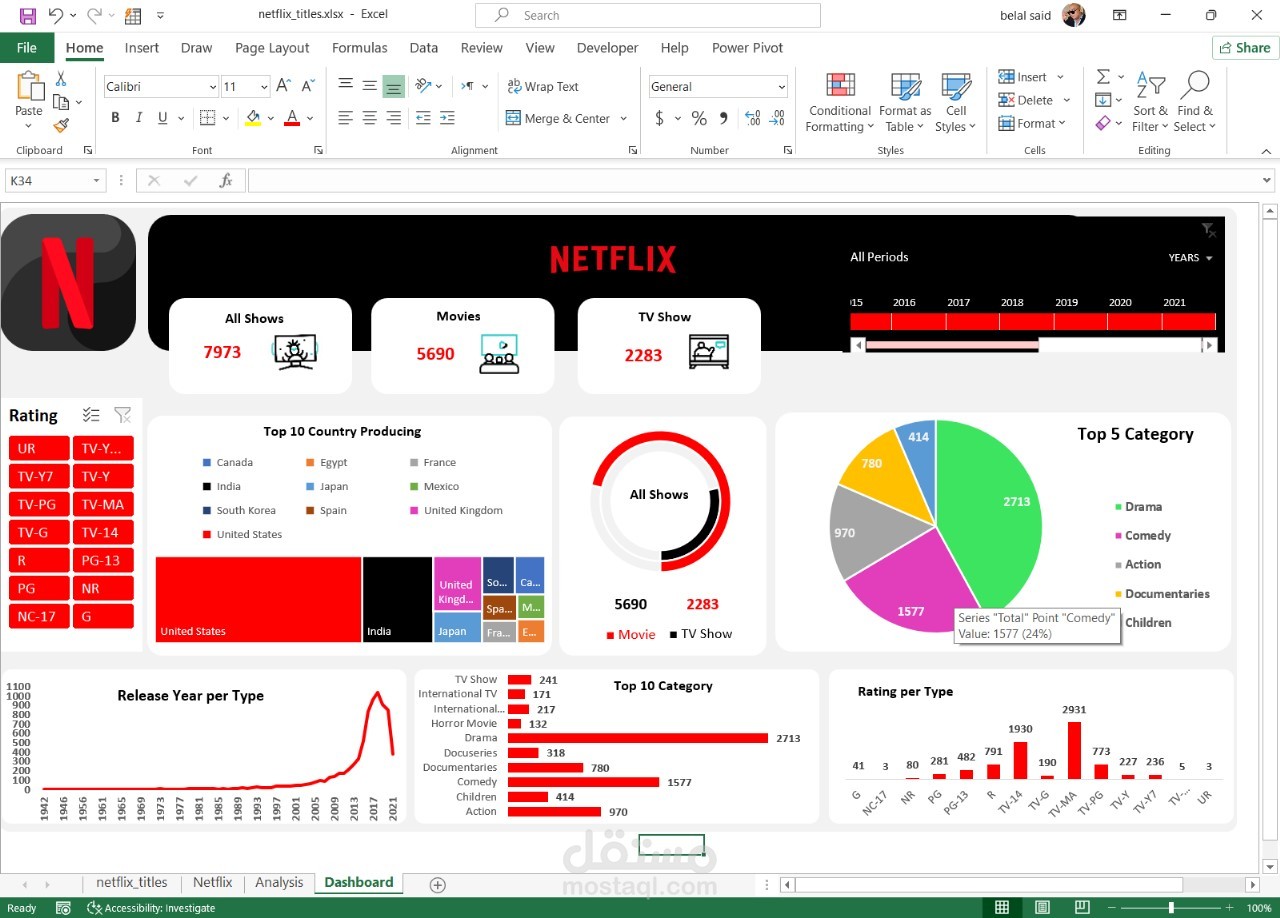This screenshot has width=1280, height=918.
Task: Click the Format Painter brush icon
Action: click(x=61, y=125)
